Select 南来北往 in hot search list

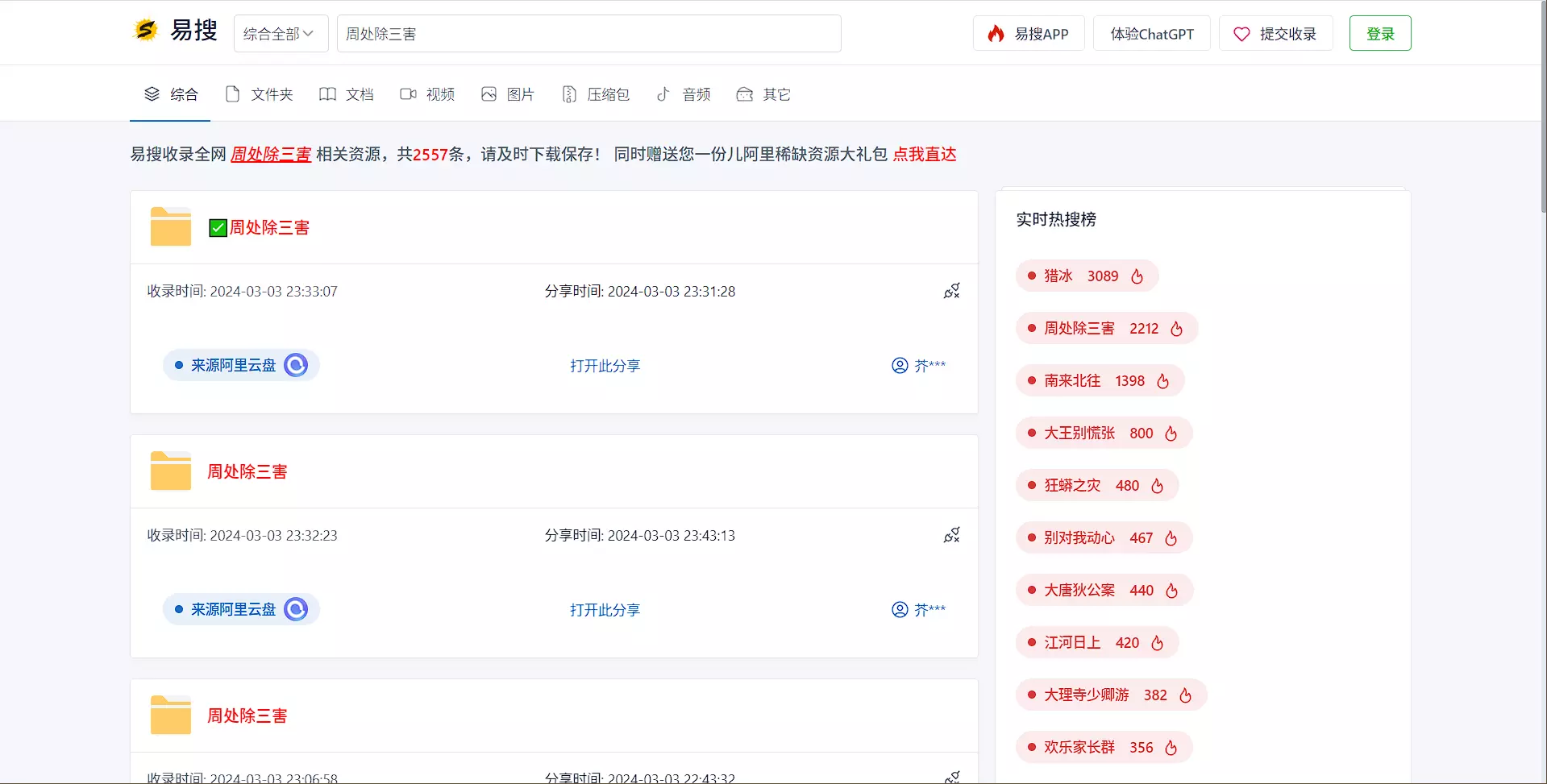[x=1072, y=380]
